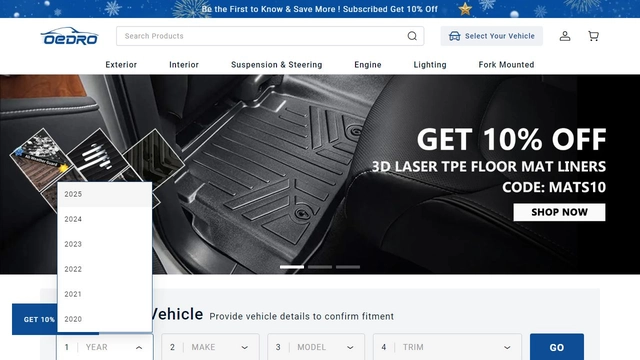
Task: Open the Suspension & Steering menu
Action: tap(277, 64)
